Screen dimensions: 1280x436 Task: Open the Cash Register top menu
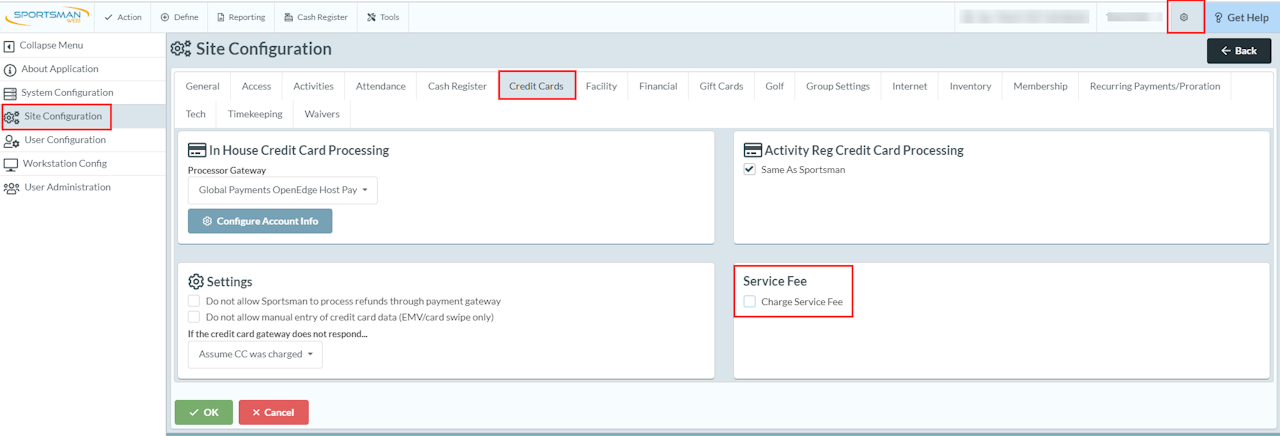[x=315, y=17]
